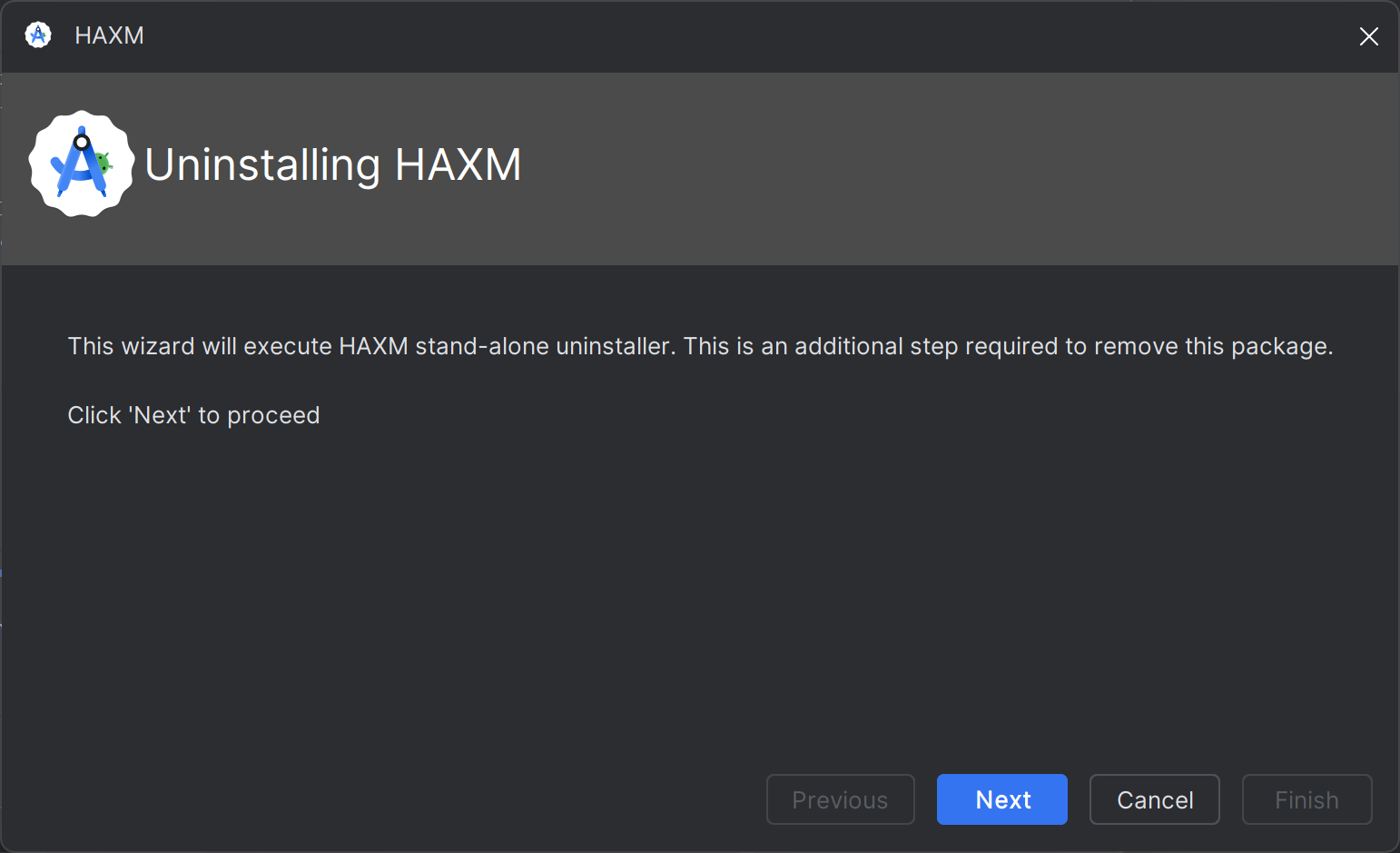Image resolution: width=1400 pixels, height=853 pixels.
Task: Click the small Android Studio title bar icon
Action: 38,35
